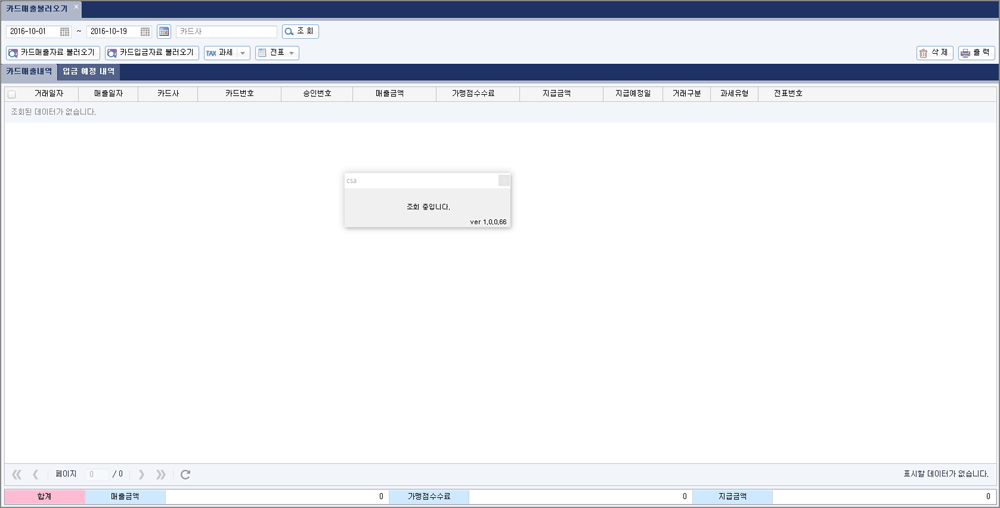Click 조회된 데이터가 없습니다 message row

[500, 112]
